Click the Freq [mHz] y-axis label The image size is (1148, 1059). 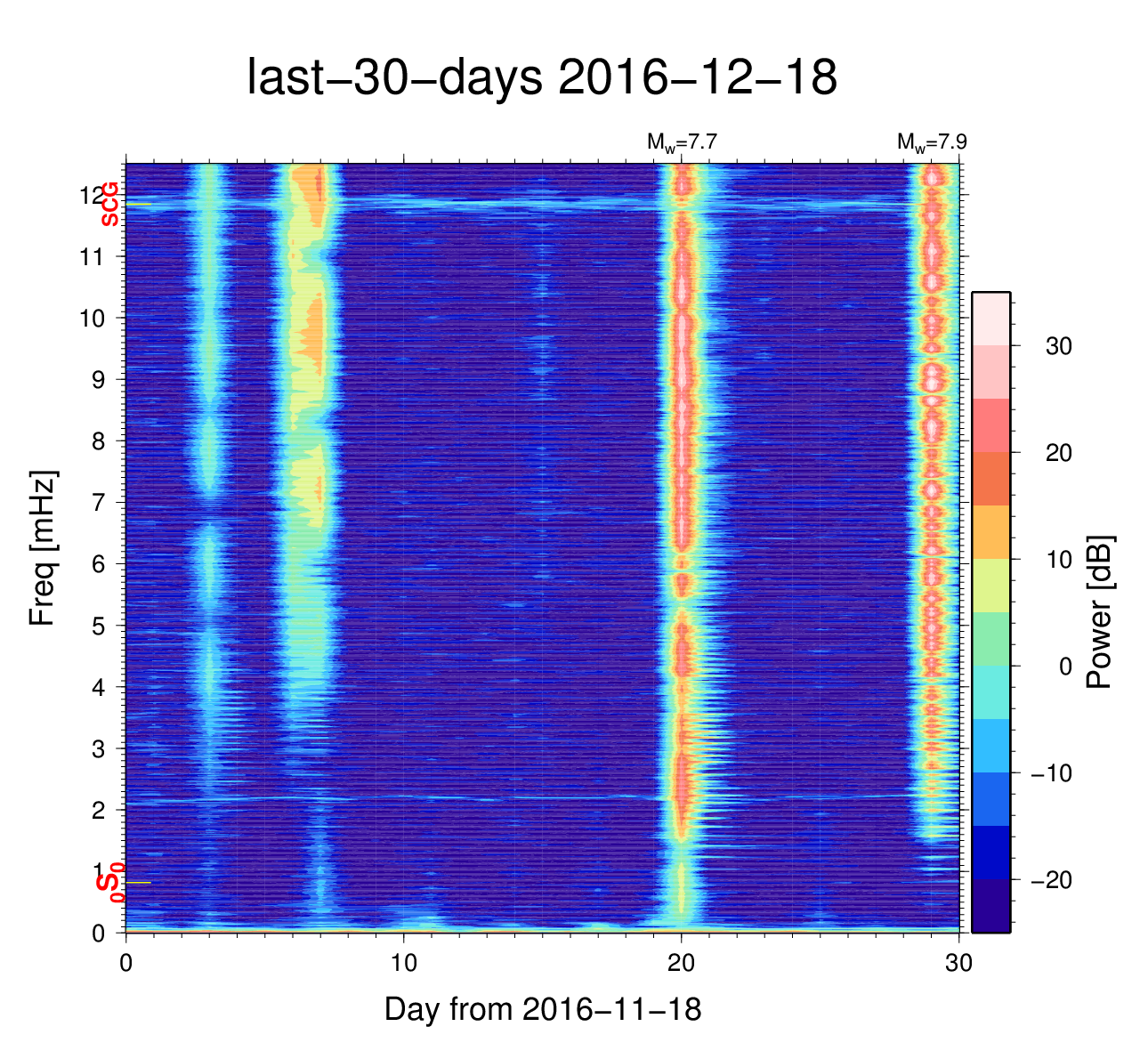pyautogui.click(x=43, y=548)
